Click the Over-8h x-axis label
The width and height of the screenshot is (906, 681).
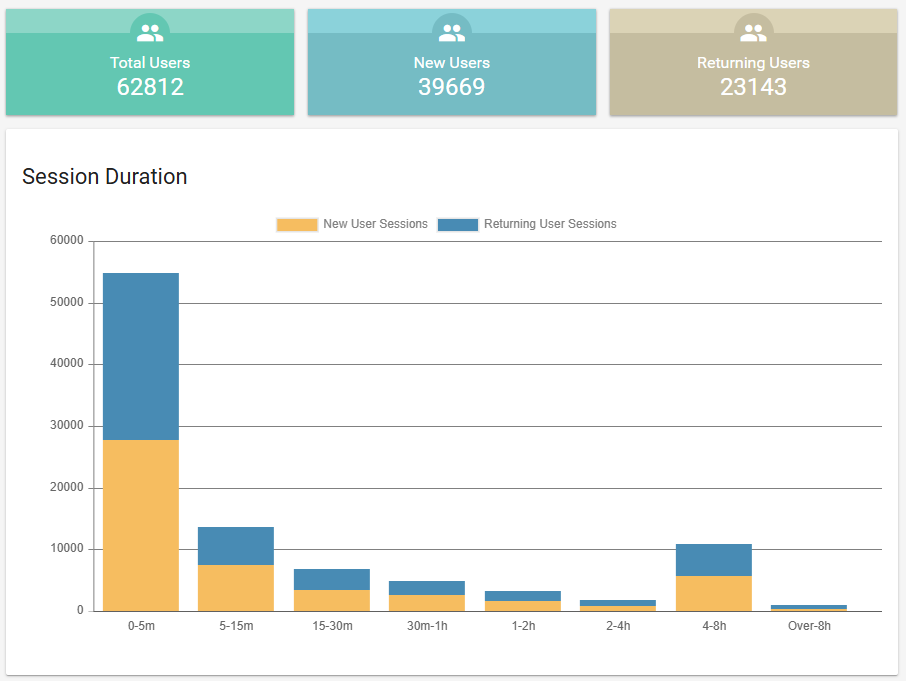[x=809, y=626]
